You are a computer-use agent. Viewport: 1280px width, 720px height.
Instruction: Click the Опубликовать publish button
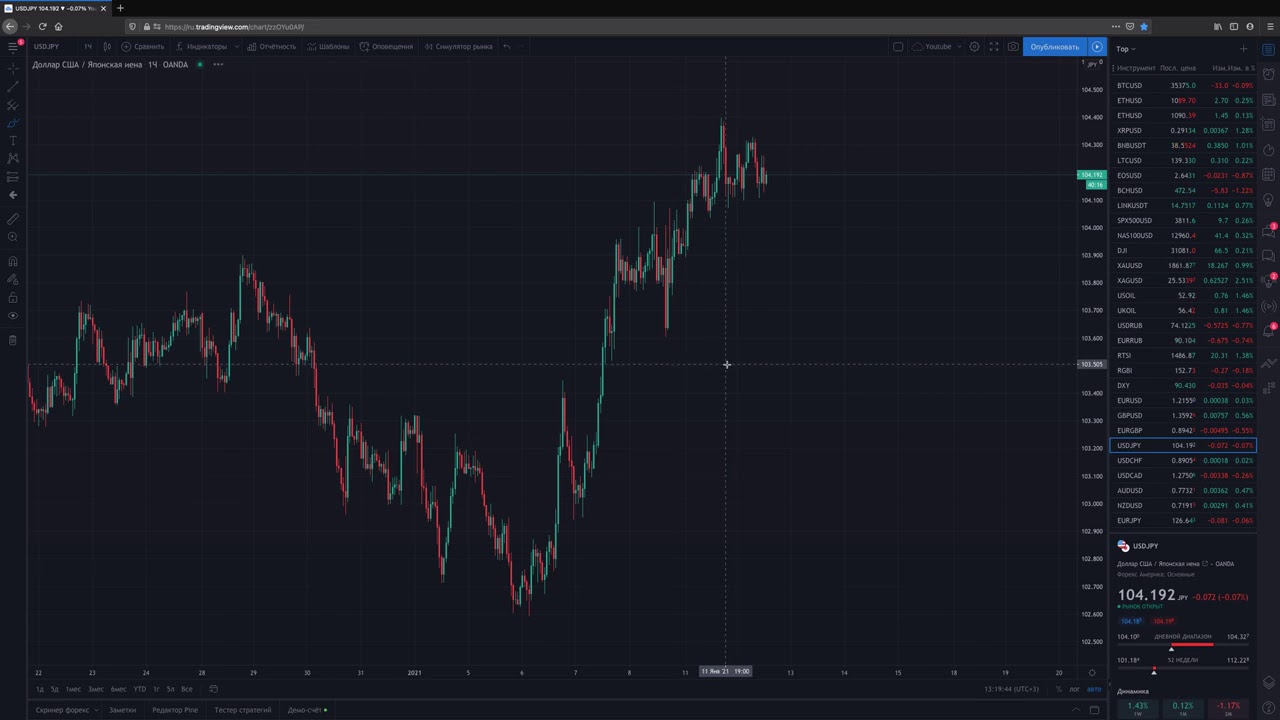click(x=1055, y=46)
